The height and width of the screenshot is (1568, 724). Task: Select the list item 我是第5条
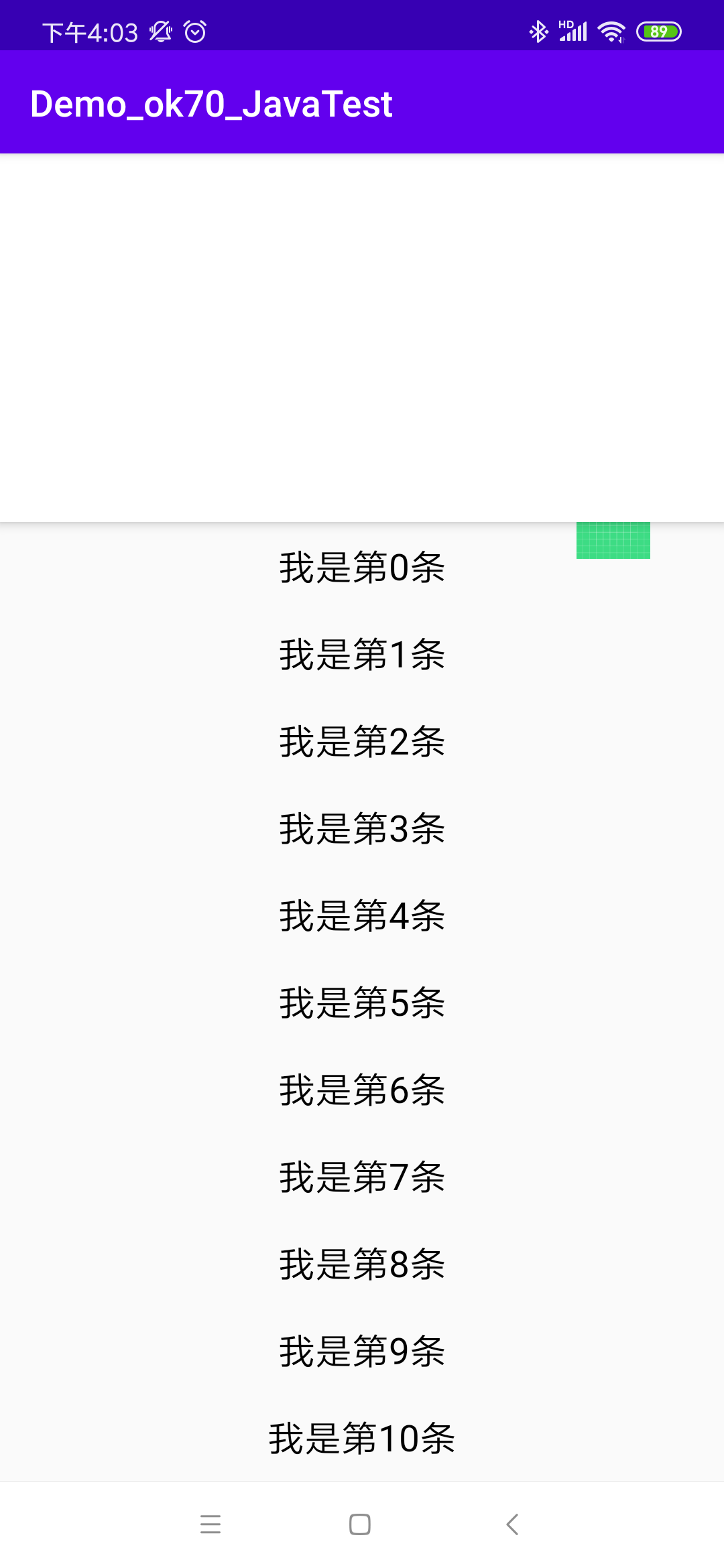(x=362, y=1003)
